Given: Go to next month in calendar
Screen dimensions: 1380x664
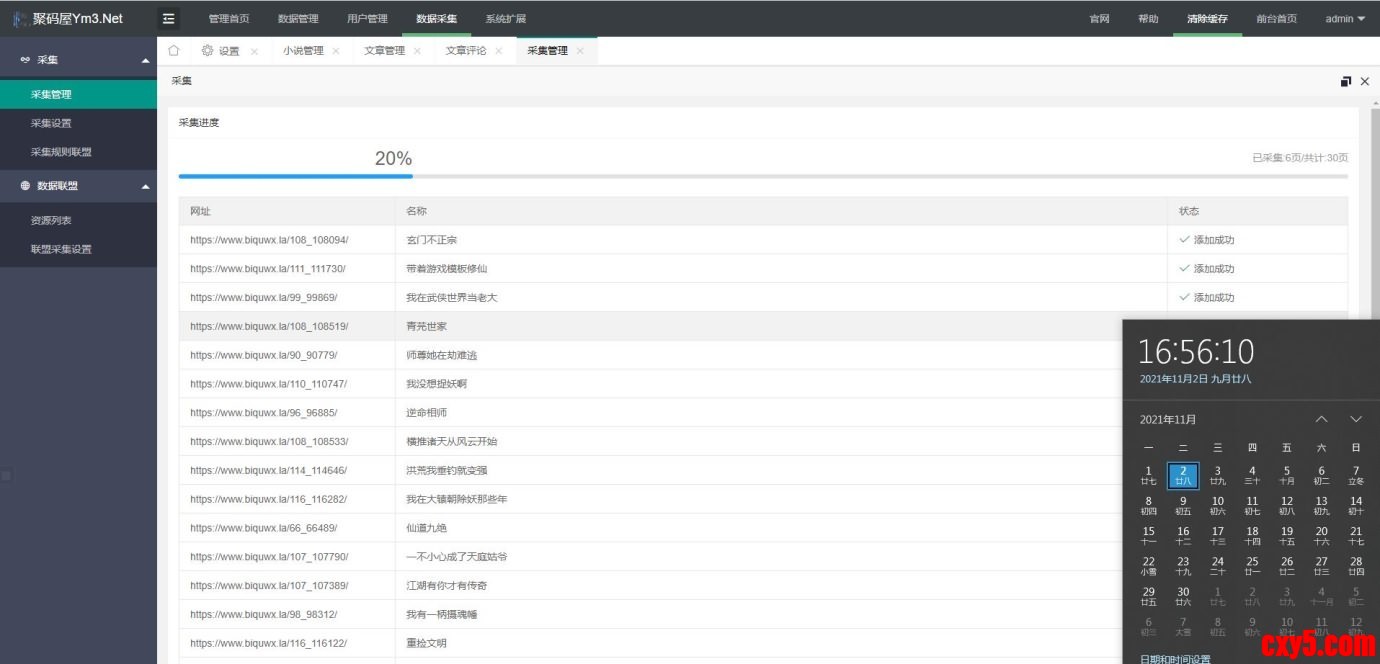Looking at the screenshot, I should tap(1356, 419).
